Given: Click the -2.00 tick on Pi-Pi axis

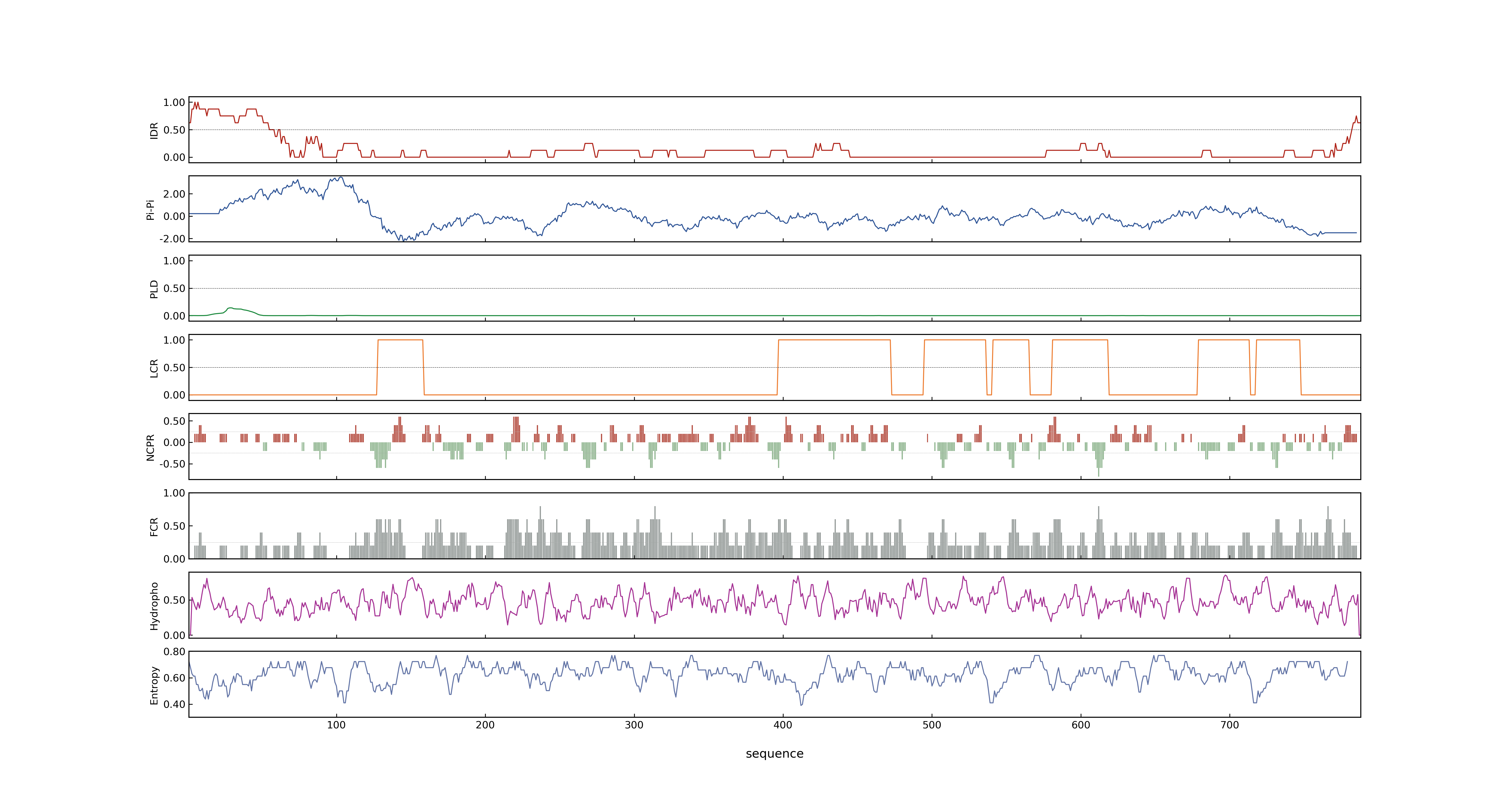Looking at the screenshot, I should (172, 239).
